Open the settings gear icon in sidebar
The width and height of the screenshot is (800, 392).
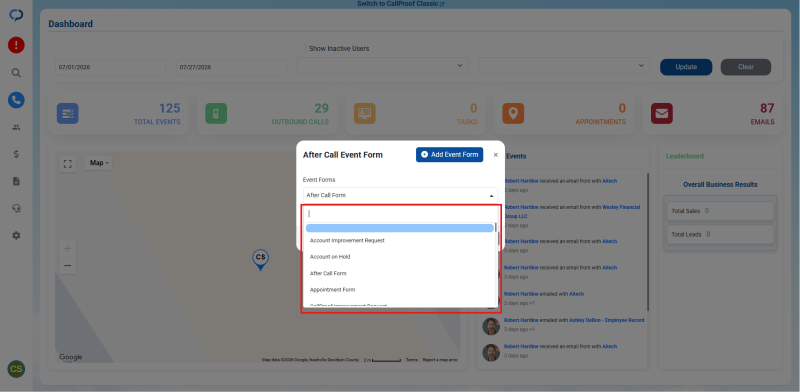(16, 235)
